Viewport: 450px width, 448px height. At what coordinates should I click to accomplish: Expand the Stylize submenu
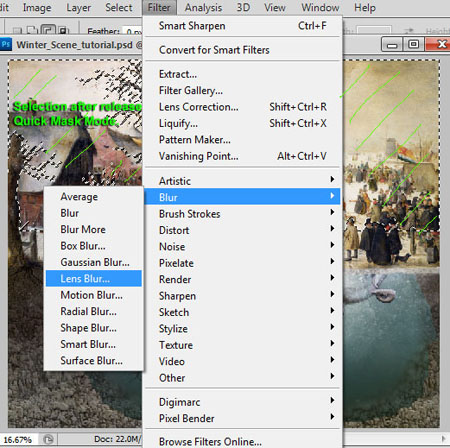242,328
